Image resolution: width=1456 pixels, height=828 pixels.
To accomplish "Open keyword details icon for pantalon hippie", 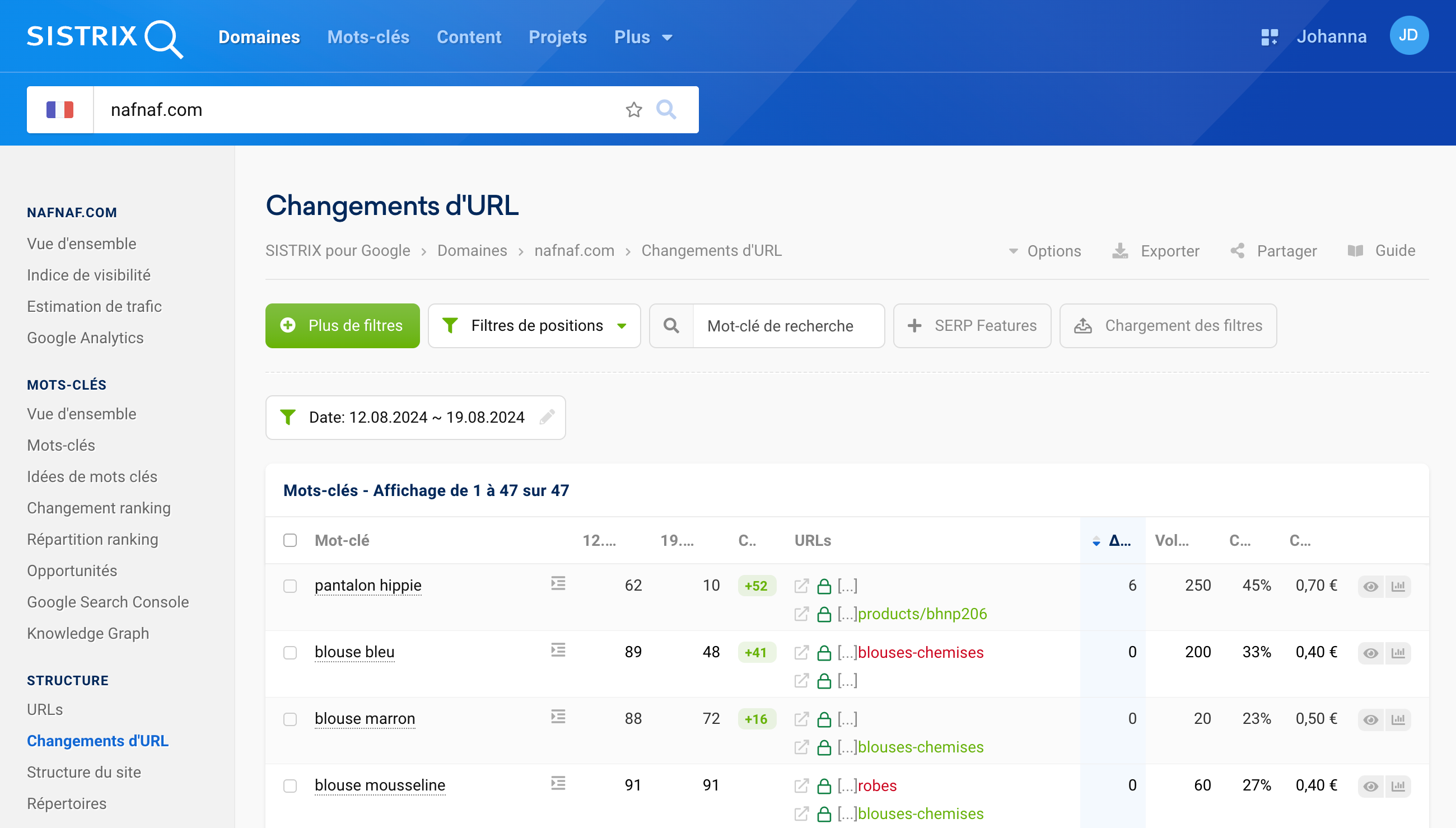I will (x=558, y=583).
